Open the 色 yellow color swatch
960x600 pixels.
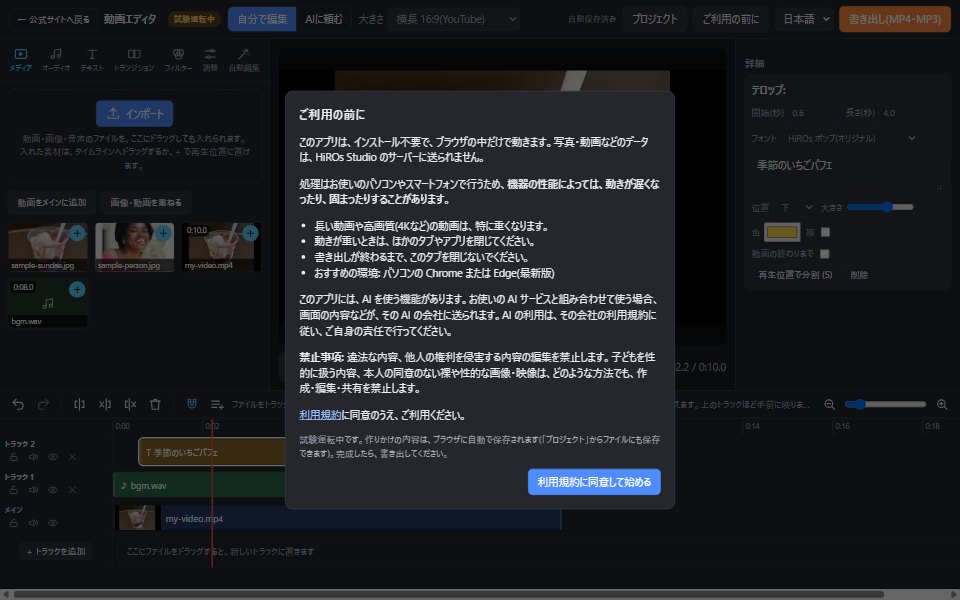coord(782,233)
